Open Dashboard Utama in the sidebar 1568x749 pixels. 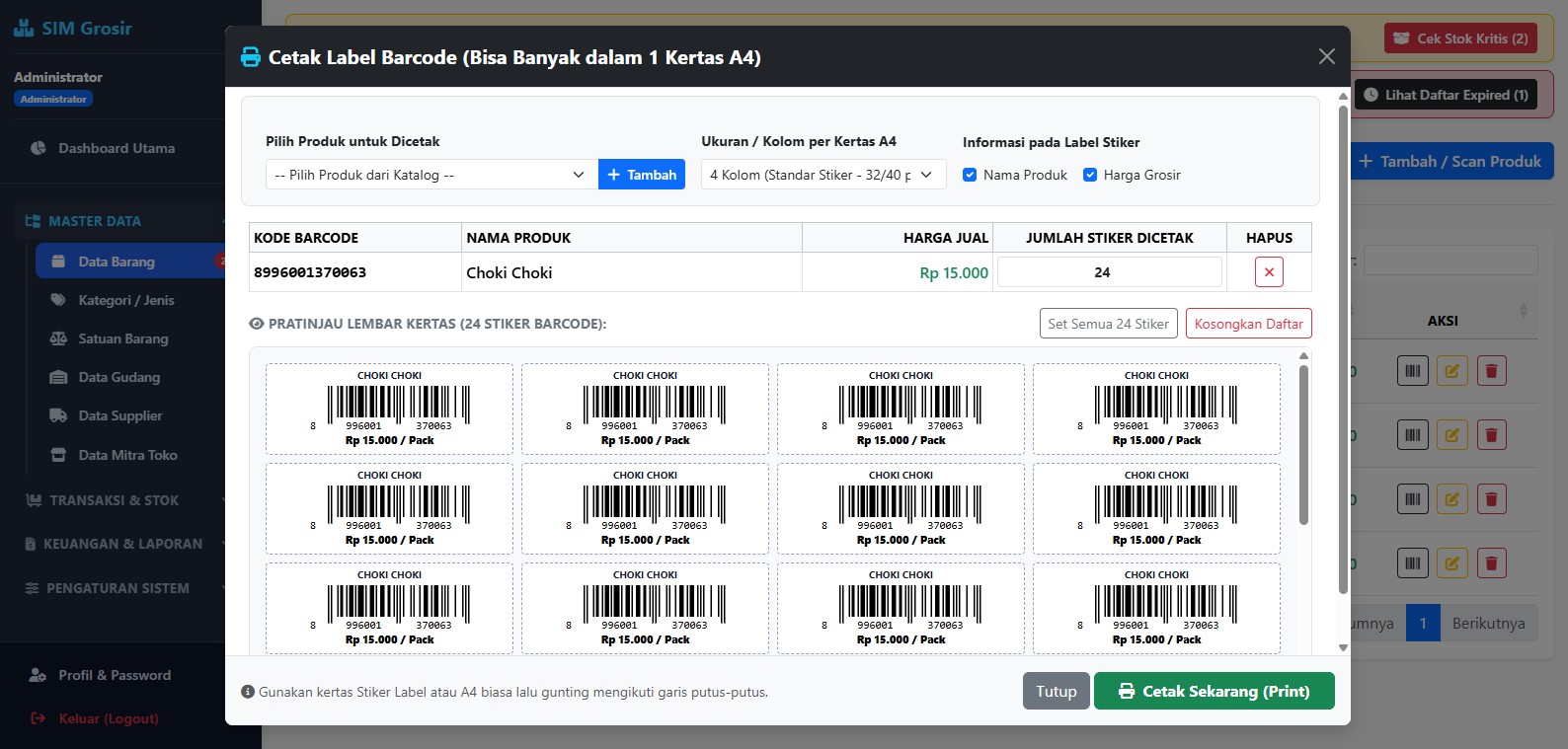pos(117,148)
